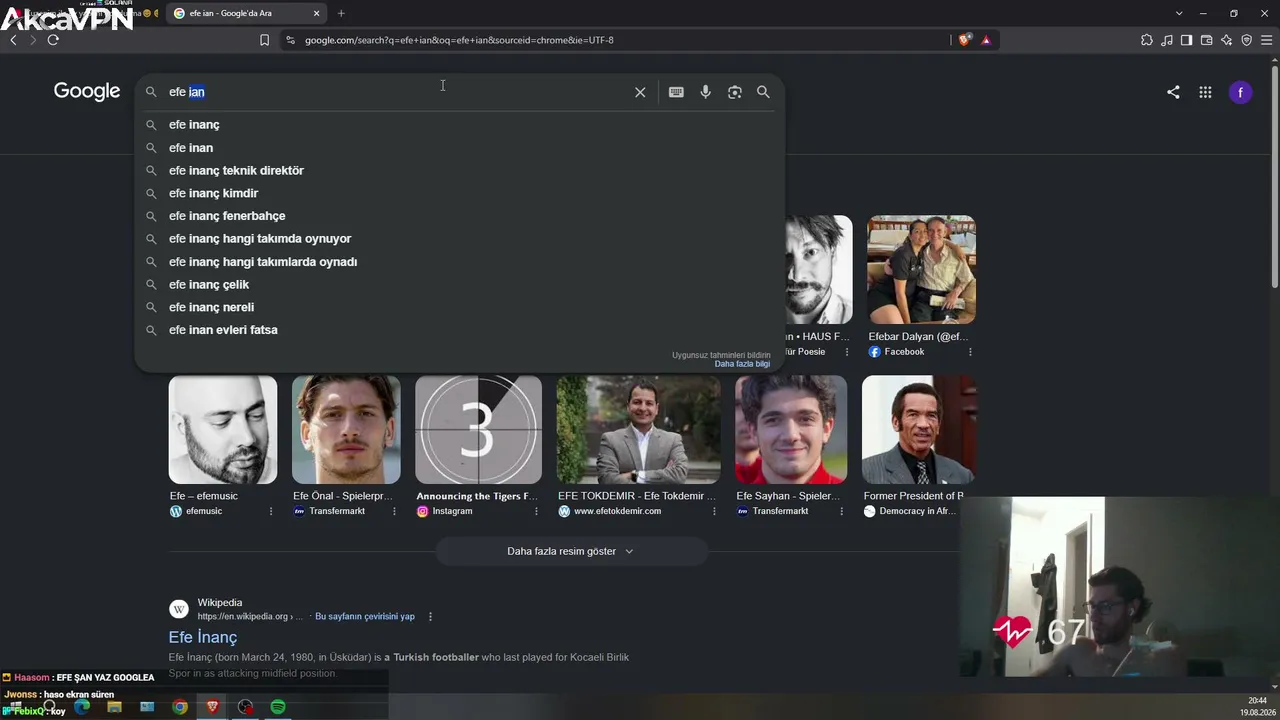Screen dimensions: 1280x720
Task: Open the Leo AI sparkle icon
Action: 1226,40
